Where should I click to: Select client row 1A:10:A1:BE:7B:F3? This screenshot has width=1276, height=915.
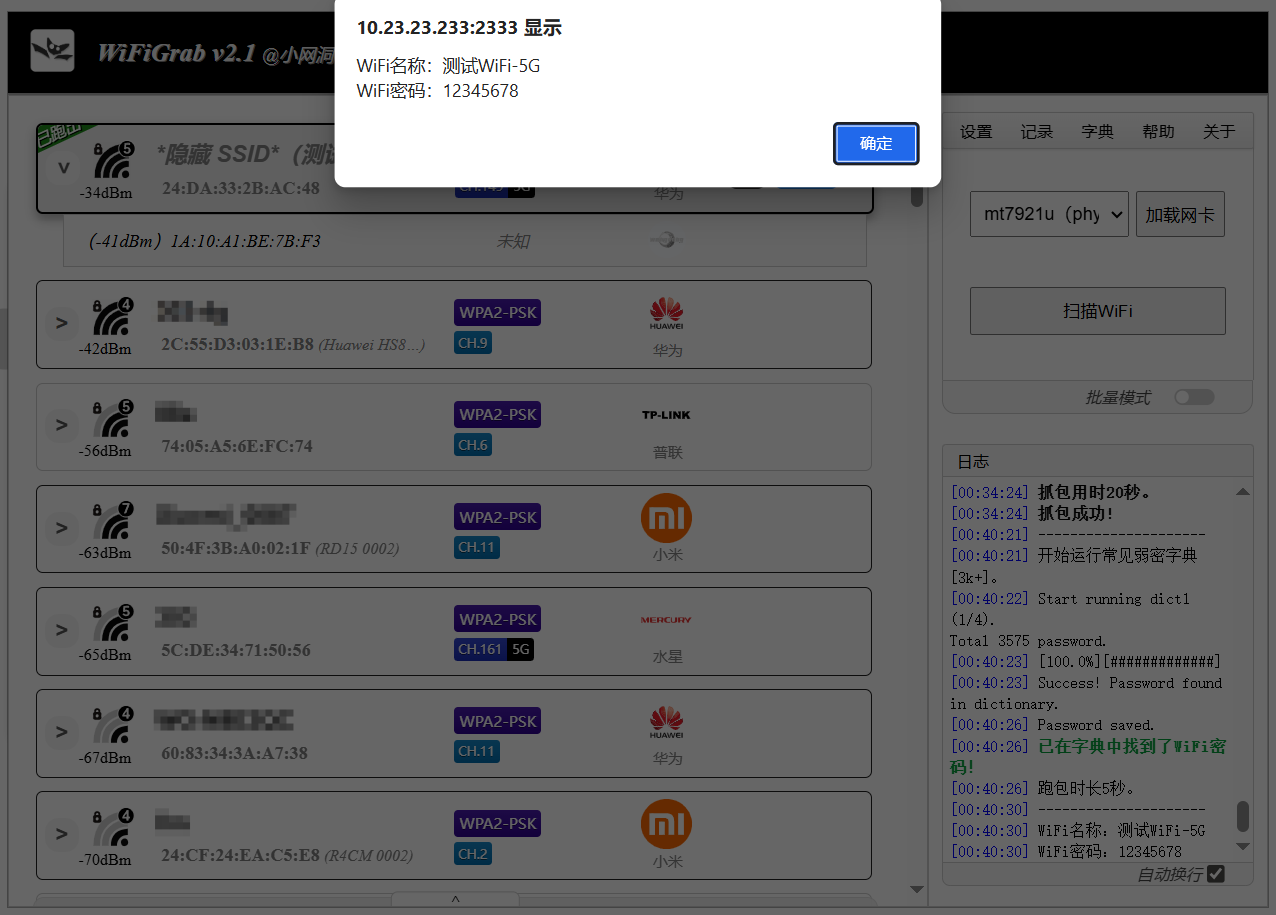[x=465, y=241]
